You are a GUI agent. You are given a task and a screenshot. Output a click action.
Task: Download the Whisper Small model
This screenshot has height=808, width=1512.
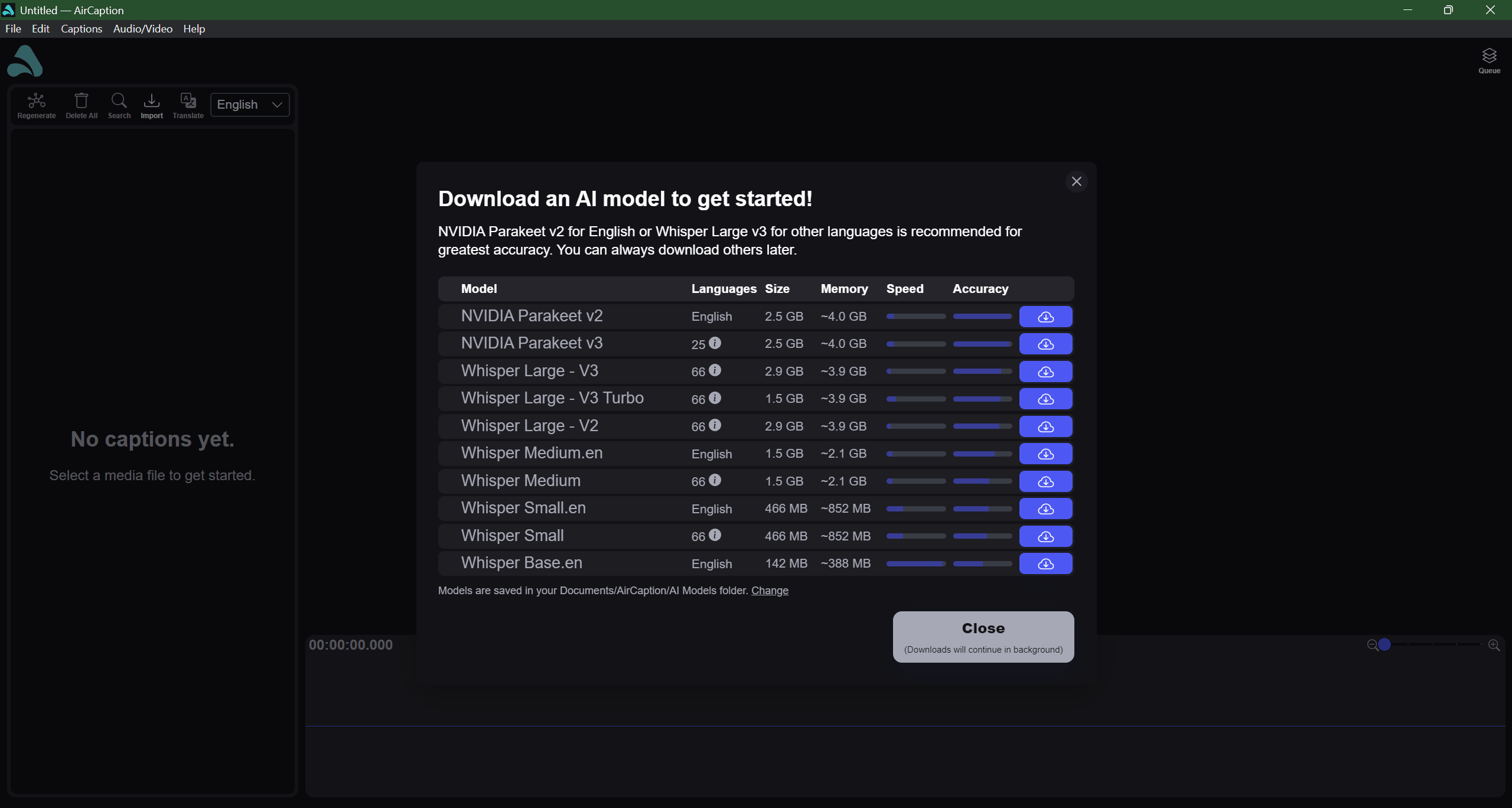tap(1045, 536)
